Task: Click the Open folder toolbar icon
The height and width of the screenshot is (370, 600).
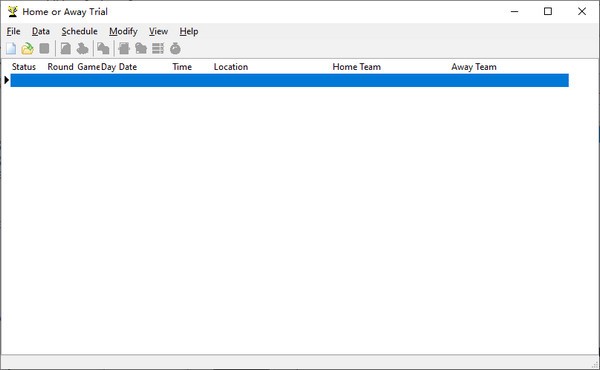Action: click(27, 49)
